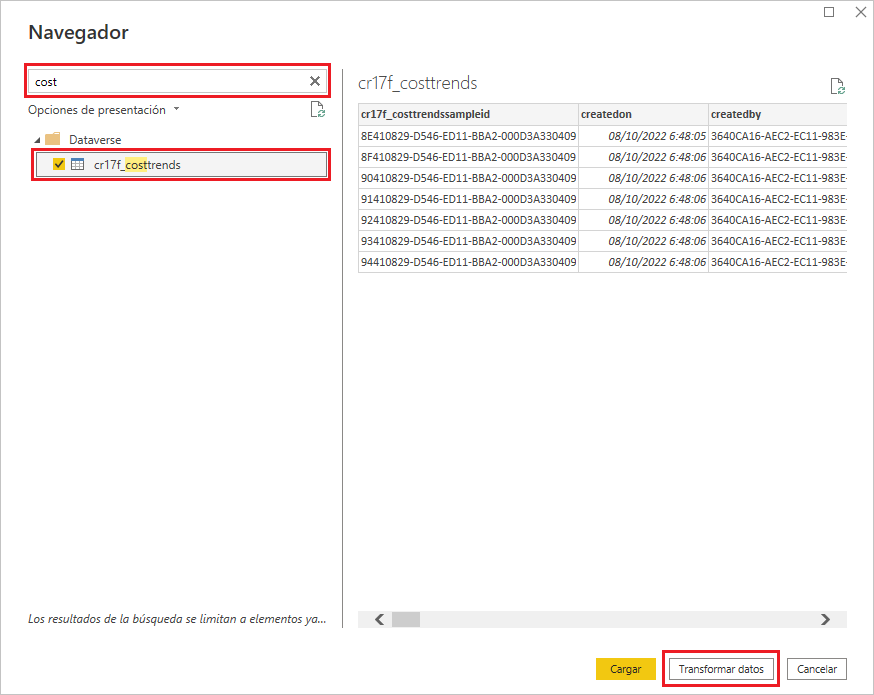Image resolution: width=874 pixels, height=695 pixels.
Task: Click the left arrow of the horizontal scrollbar
Action: tap(380, 619)
